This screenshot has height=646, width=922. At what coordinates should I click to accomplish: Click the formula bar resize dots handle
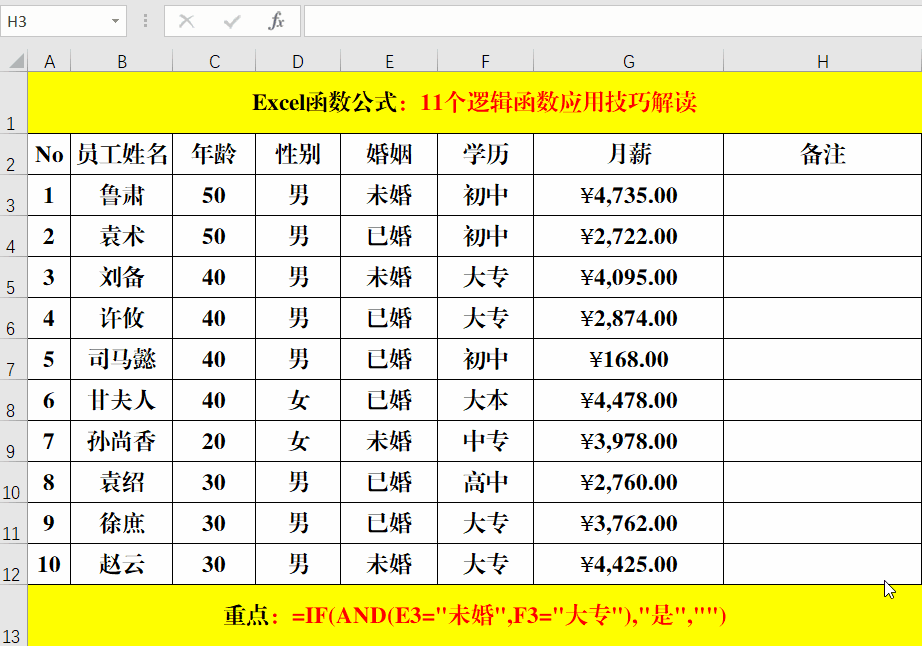tap(145, 21)
